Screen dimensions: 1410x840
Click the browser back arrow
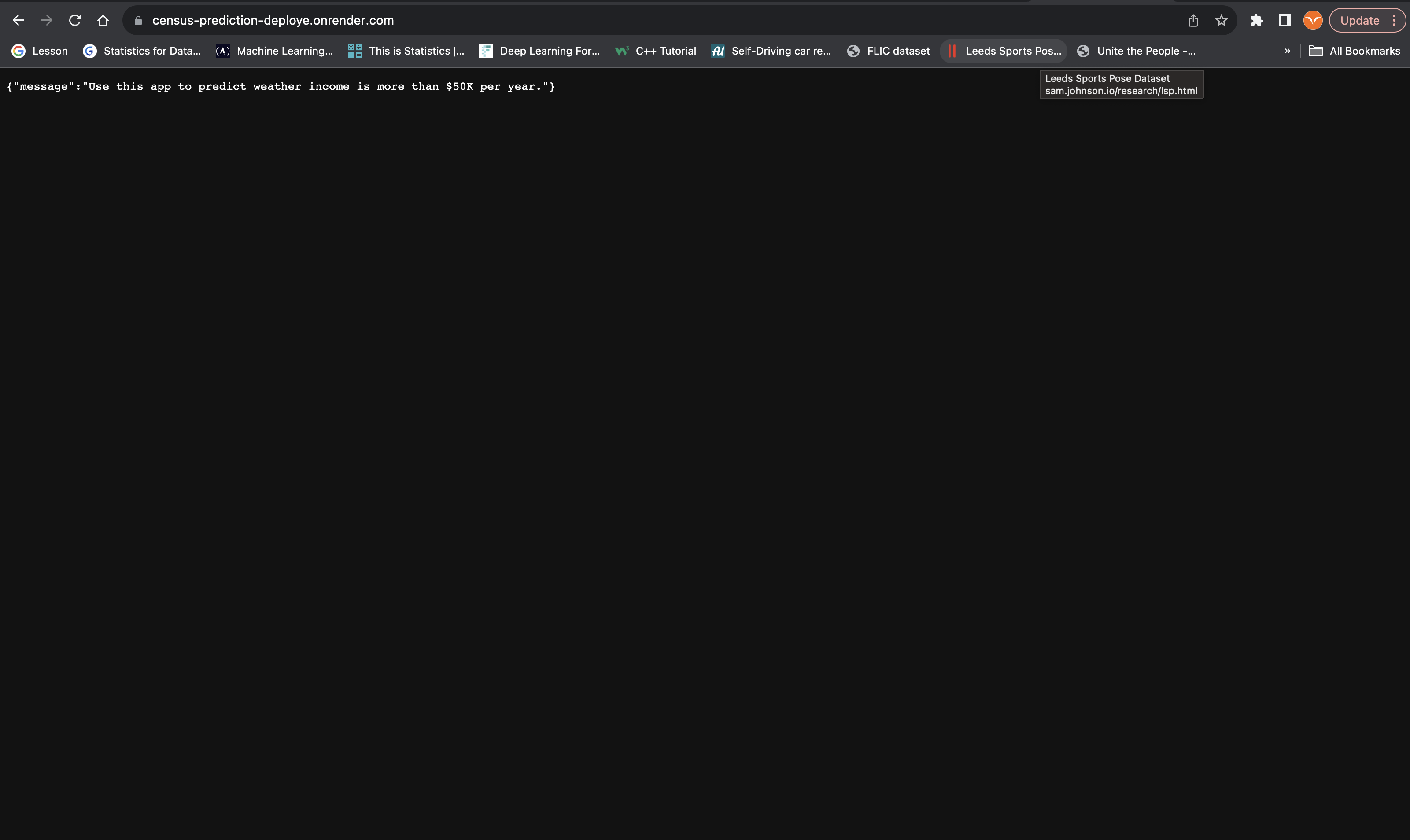pos(18,20)
